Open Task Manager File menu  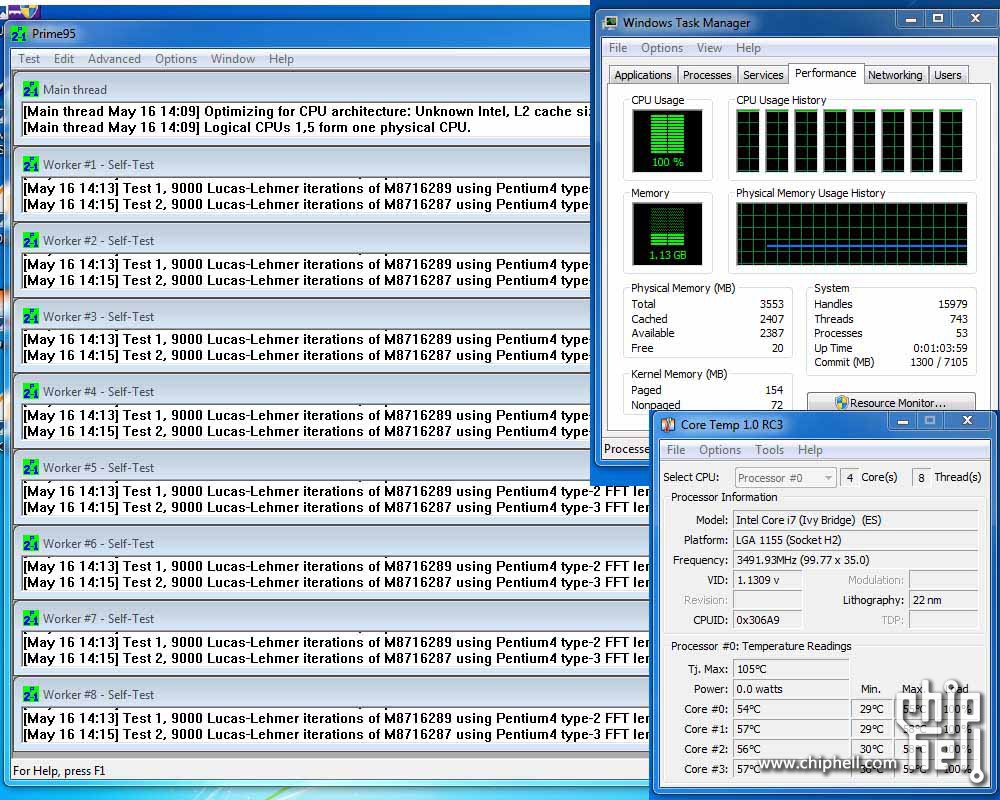(618, 48)
